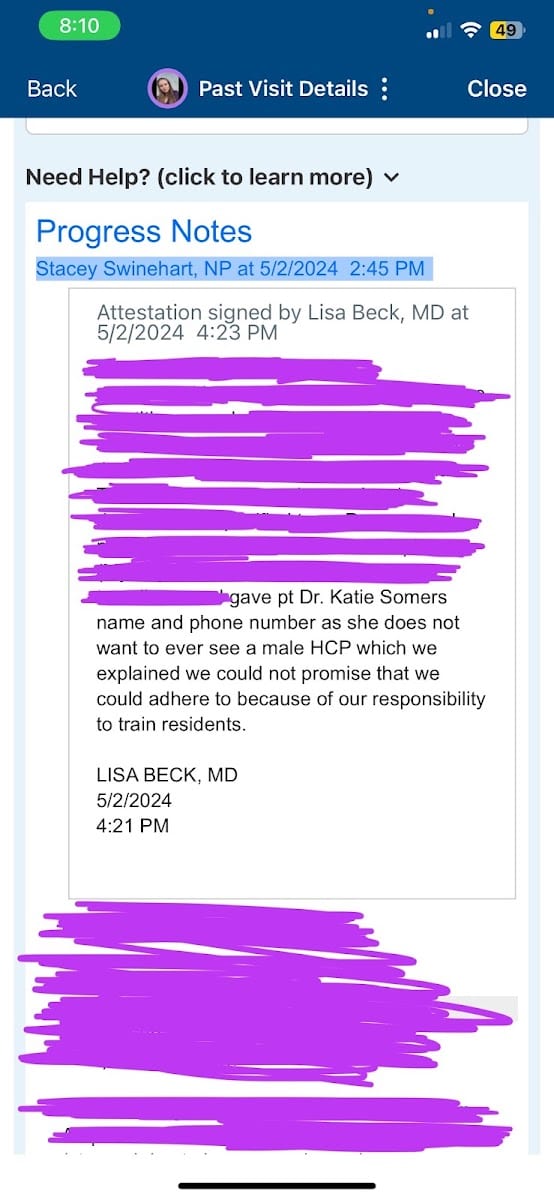The height and width of the screenshot is (1200, 554).
Task: Tap the orange dot privacy indicator
Action: (x=430, y=11)
